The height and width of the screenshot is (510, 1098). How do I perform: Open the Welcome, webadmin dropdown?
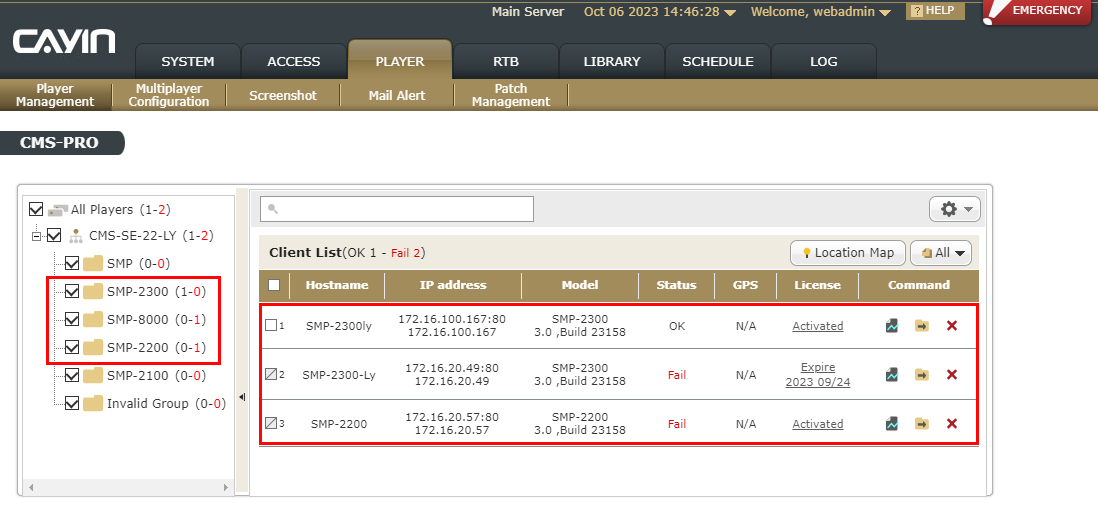(821, 12)
